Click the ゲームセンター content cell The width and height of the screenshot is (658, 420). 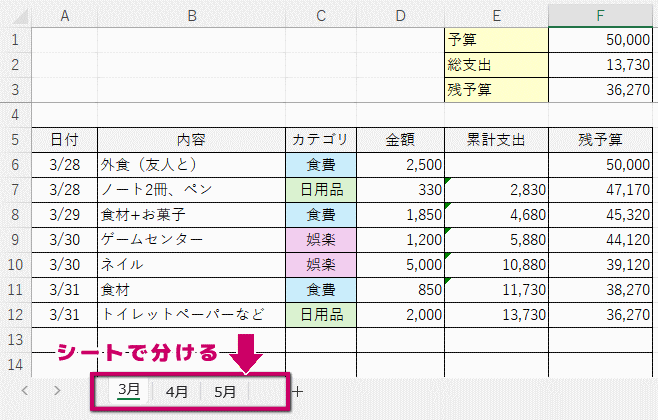click(192, 240)
